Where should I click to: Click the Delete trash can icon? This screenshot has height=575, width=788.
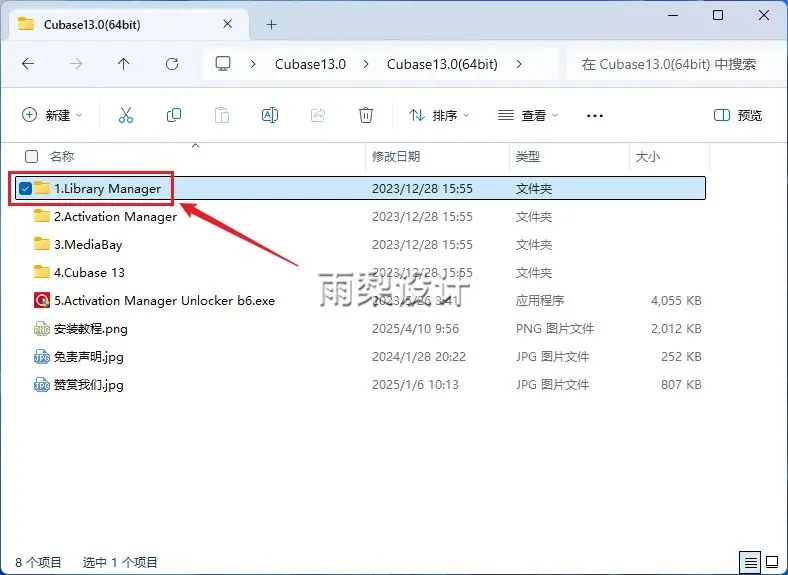click(366, 115)
